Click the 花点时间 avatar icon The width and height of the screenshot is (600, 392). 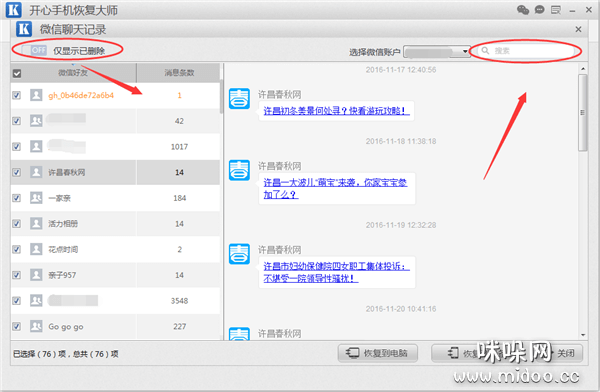point(36,249)
